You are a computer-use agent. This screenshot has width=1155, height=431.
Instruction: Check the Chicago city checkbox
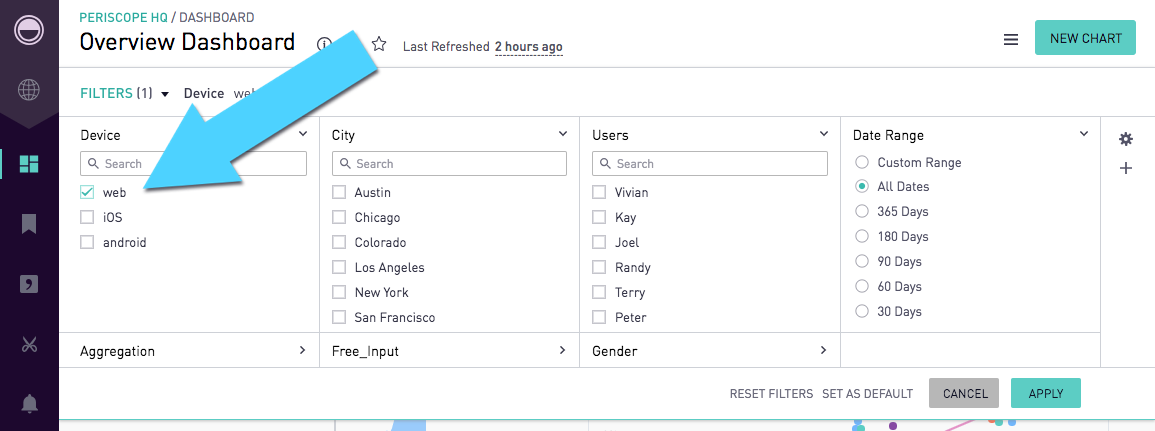click(339, 217)
